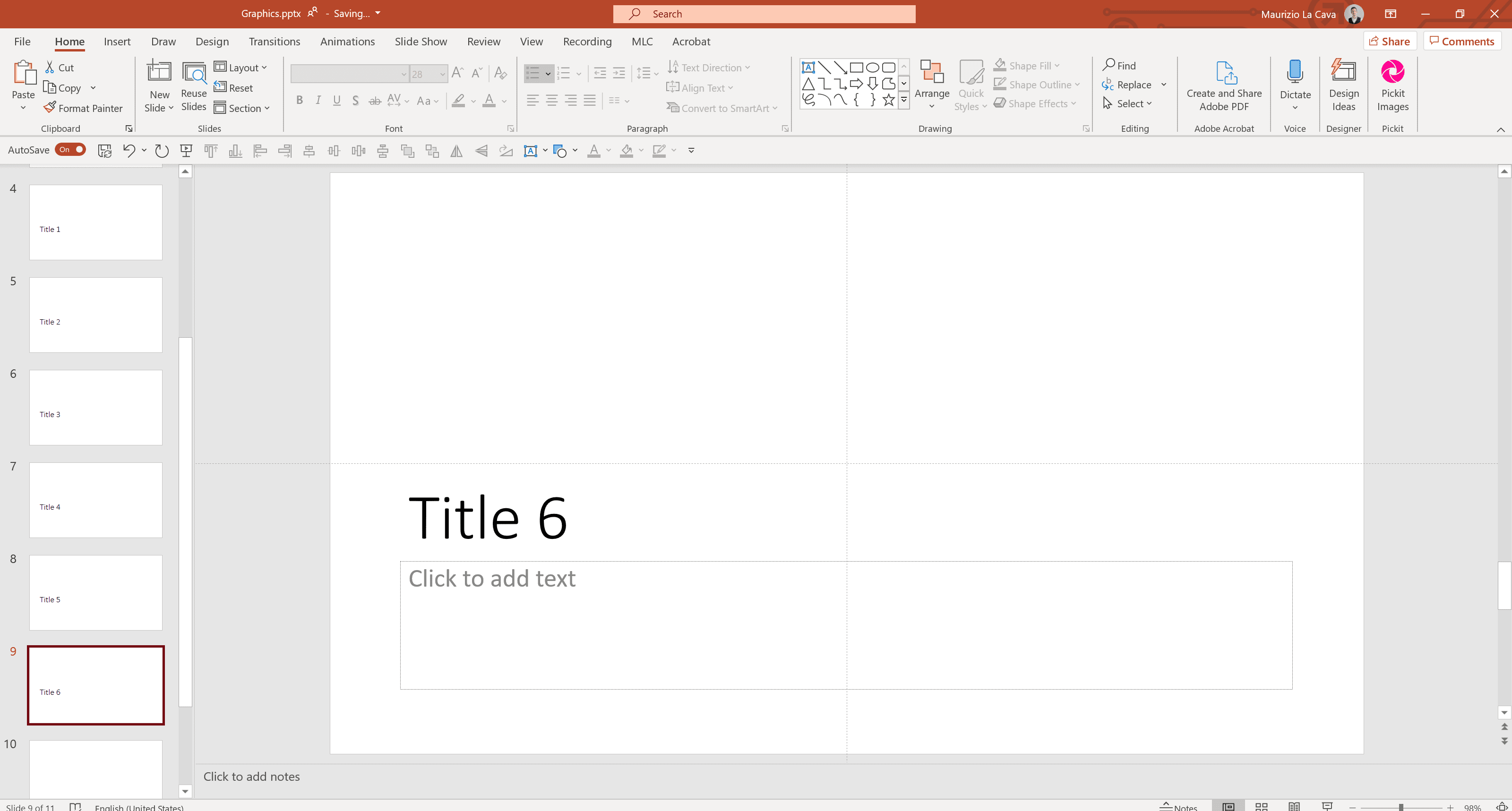Click Create and Share Adobe PDF

pos(1224,85)
